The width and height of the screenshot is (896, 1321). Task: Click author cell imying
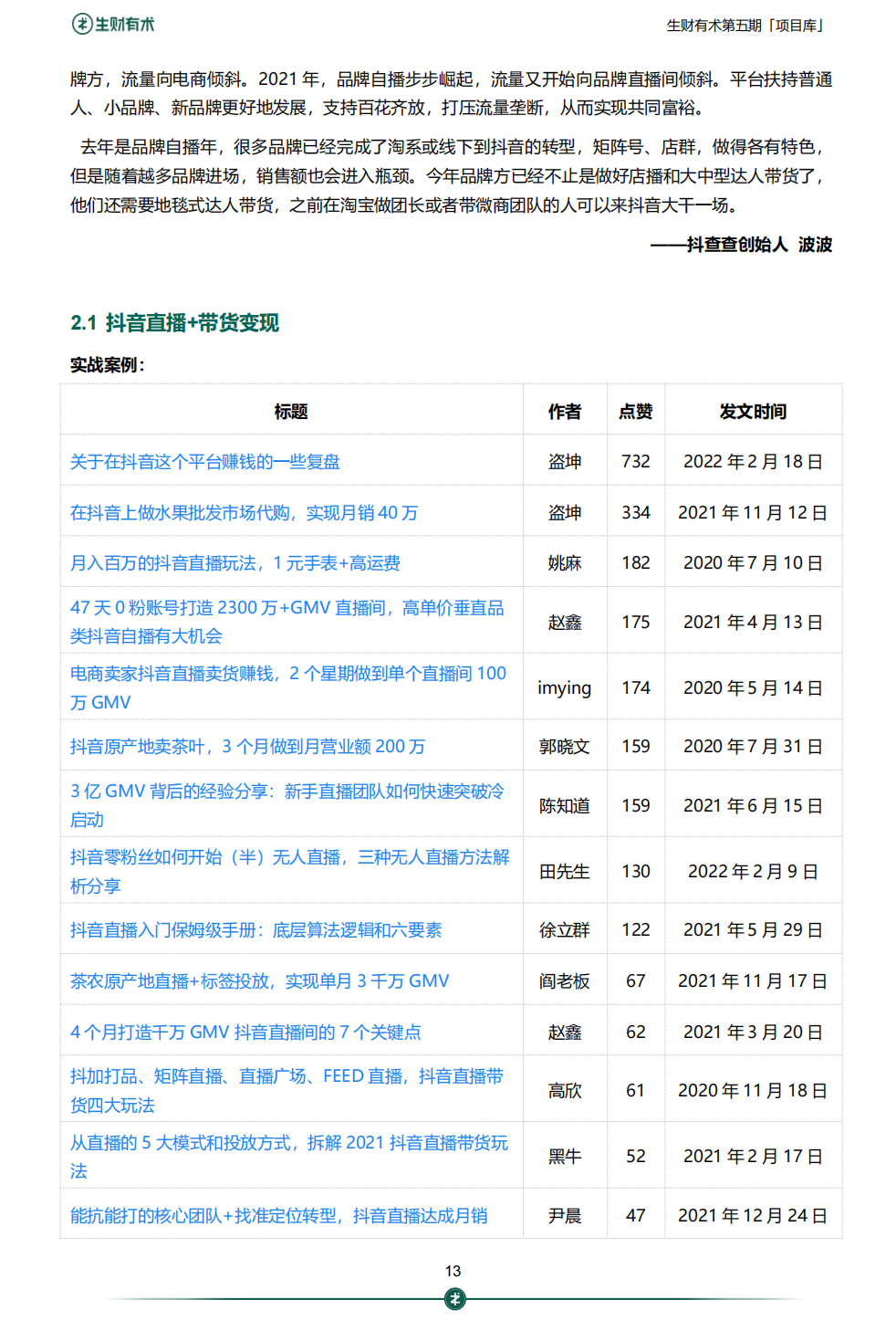tap(564, 687)
